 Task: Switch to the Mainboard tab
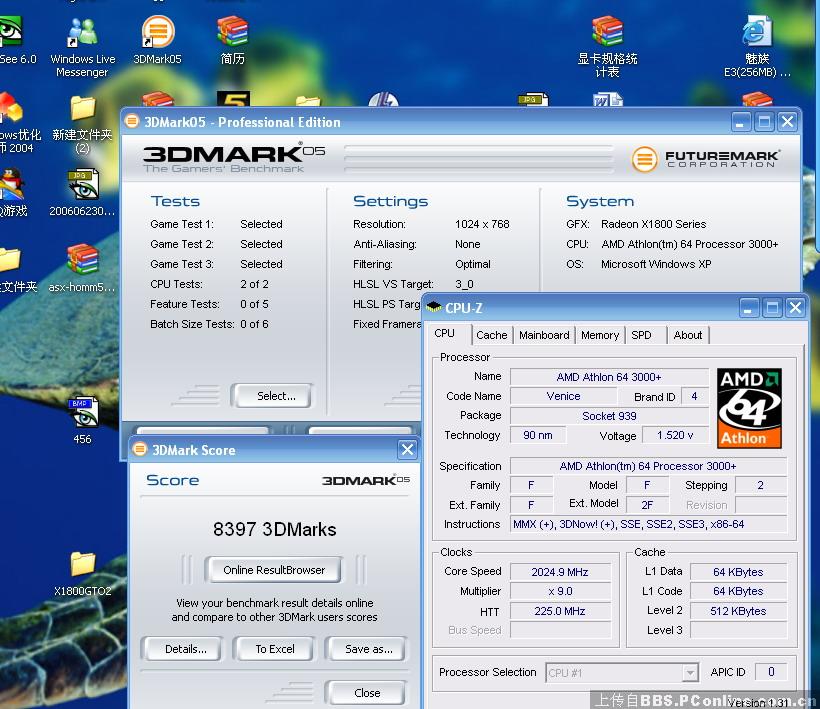point(544,335)
